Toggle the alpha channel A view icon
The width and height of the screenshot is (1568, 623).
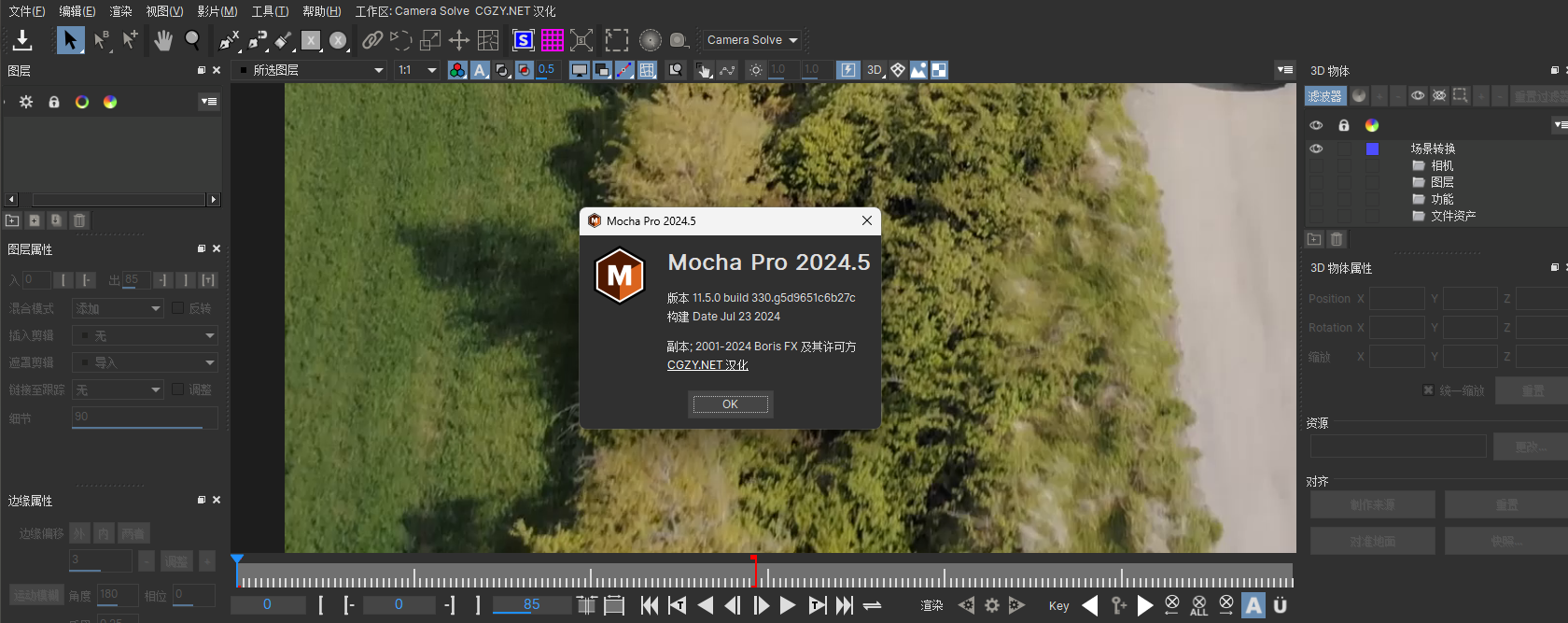[480, 70]
